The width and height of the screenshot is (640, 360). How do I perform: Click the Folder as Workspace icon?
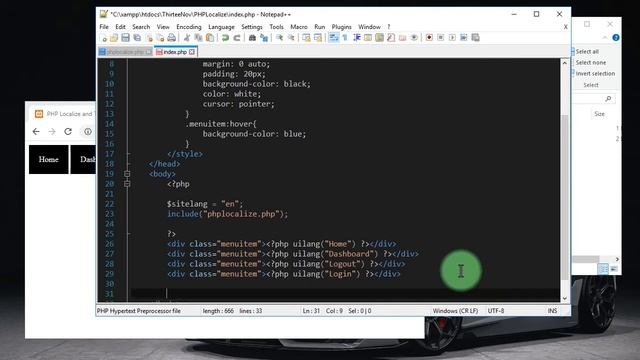click(x=402, y=38)
